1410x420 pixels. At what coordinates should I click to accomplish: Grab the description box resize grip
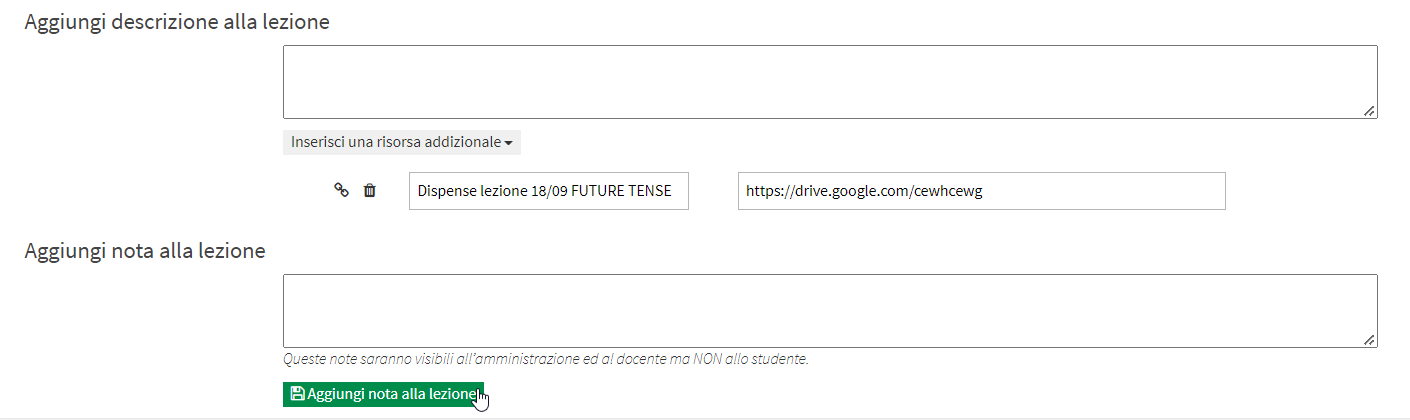[x=1369, y=111]
